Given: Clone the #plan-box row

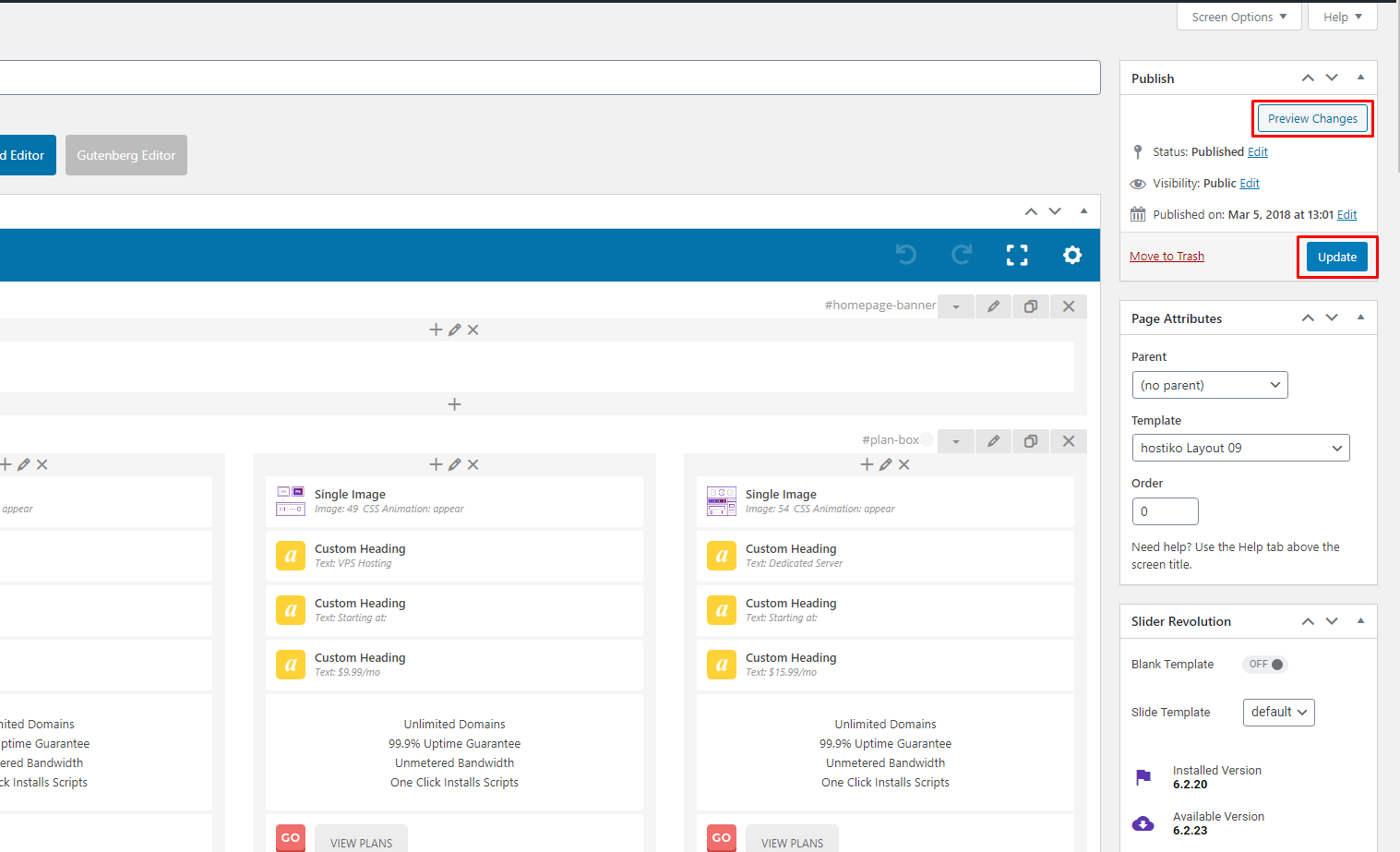Looking at the screenshot, I should point(1031,441).
